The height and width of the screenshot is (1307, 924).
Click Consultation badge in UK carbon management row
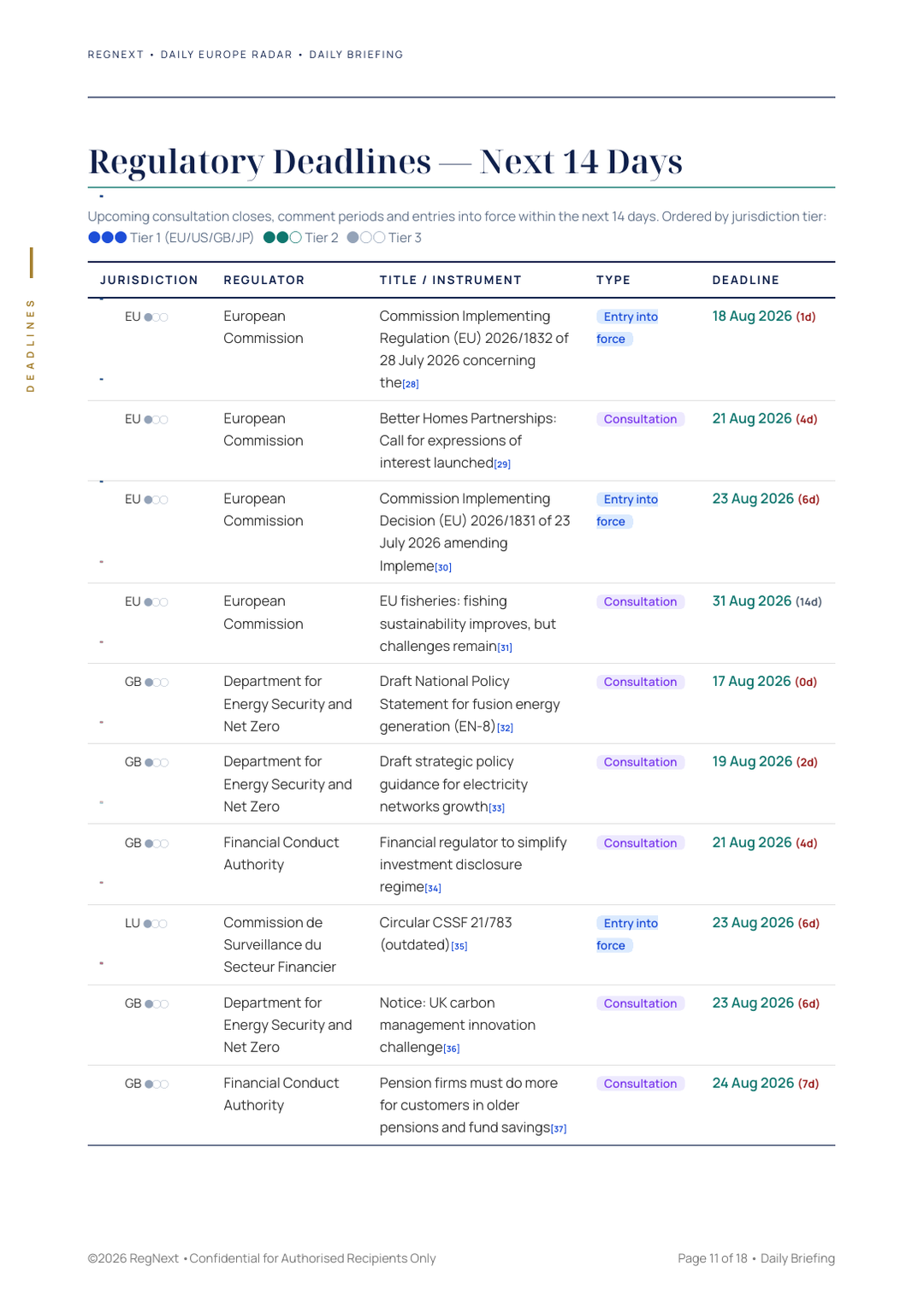point(641,1003)
